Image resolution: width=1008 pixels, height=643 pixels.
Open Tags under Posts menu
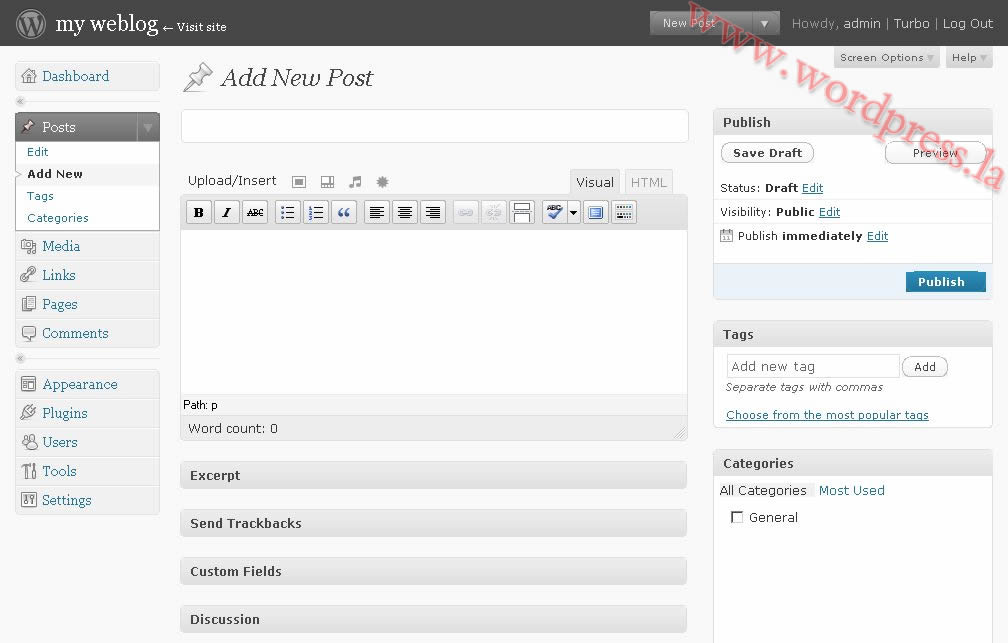40,196
